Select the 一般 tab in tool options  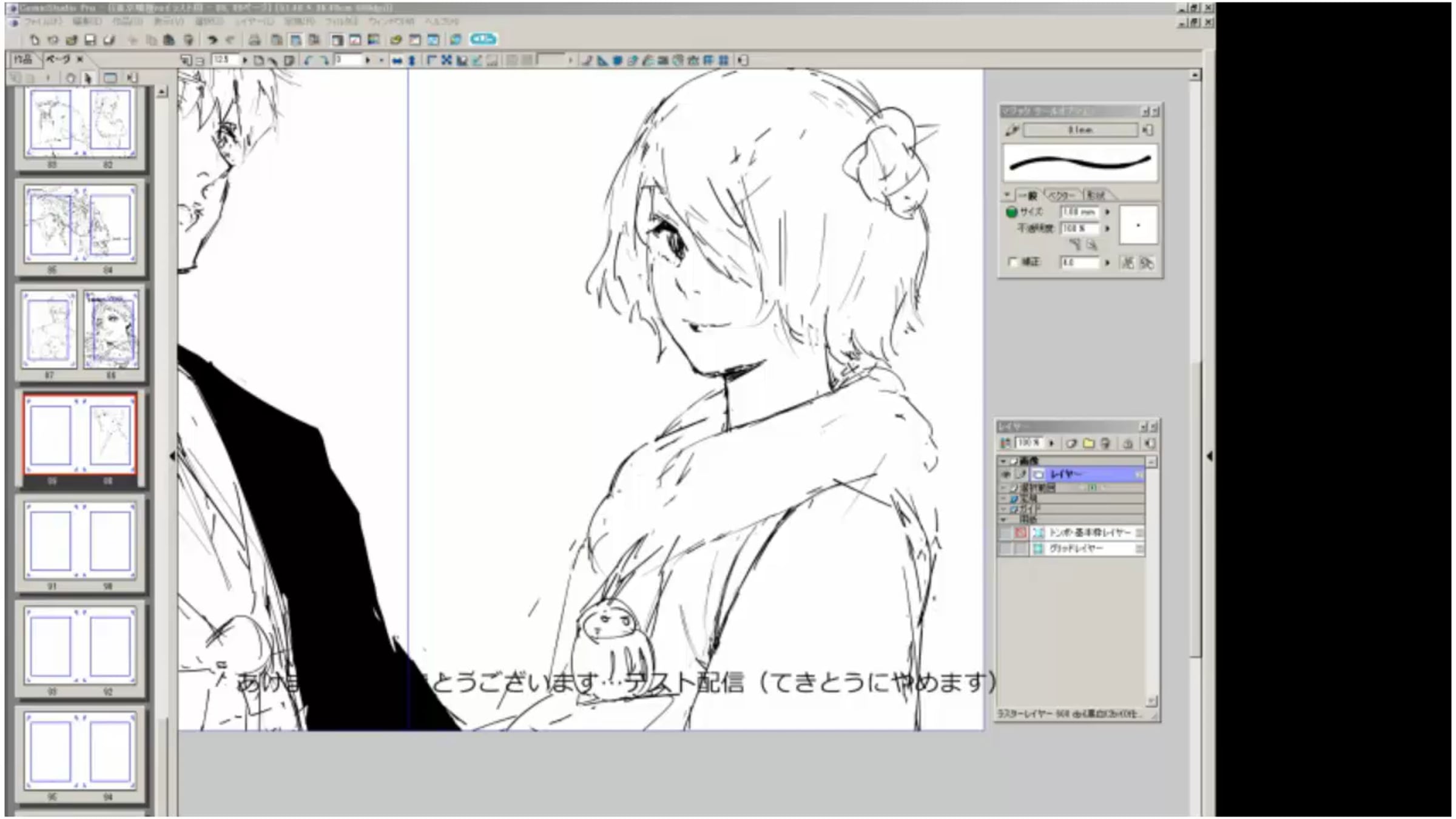tap(1028, 195)
